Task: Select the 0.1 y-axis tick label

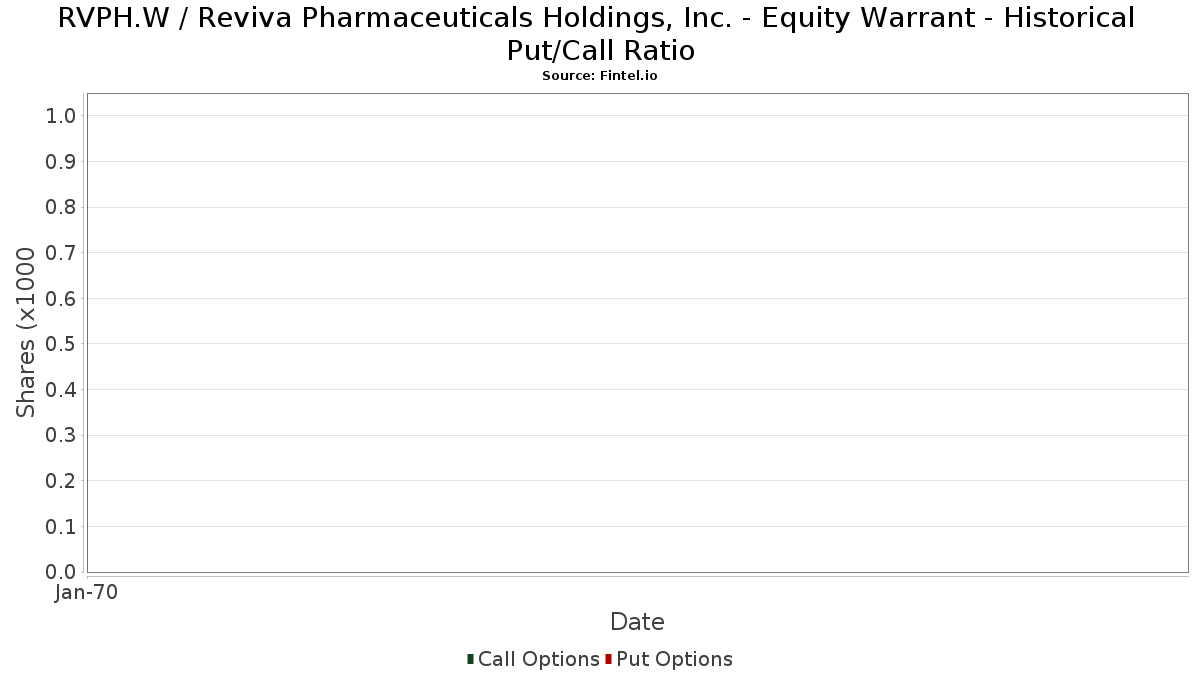Action: 61,527
